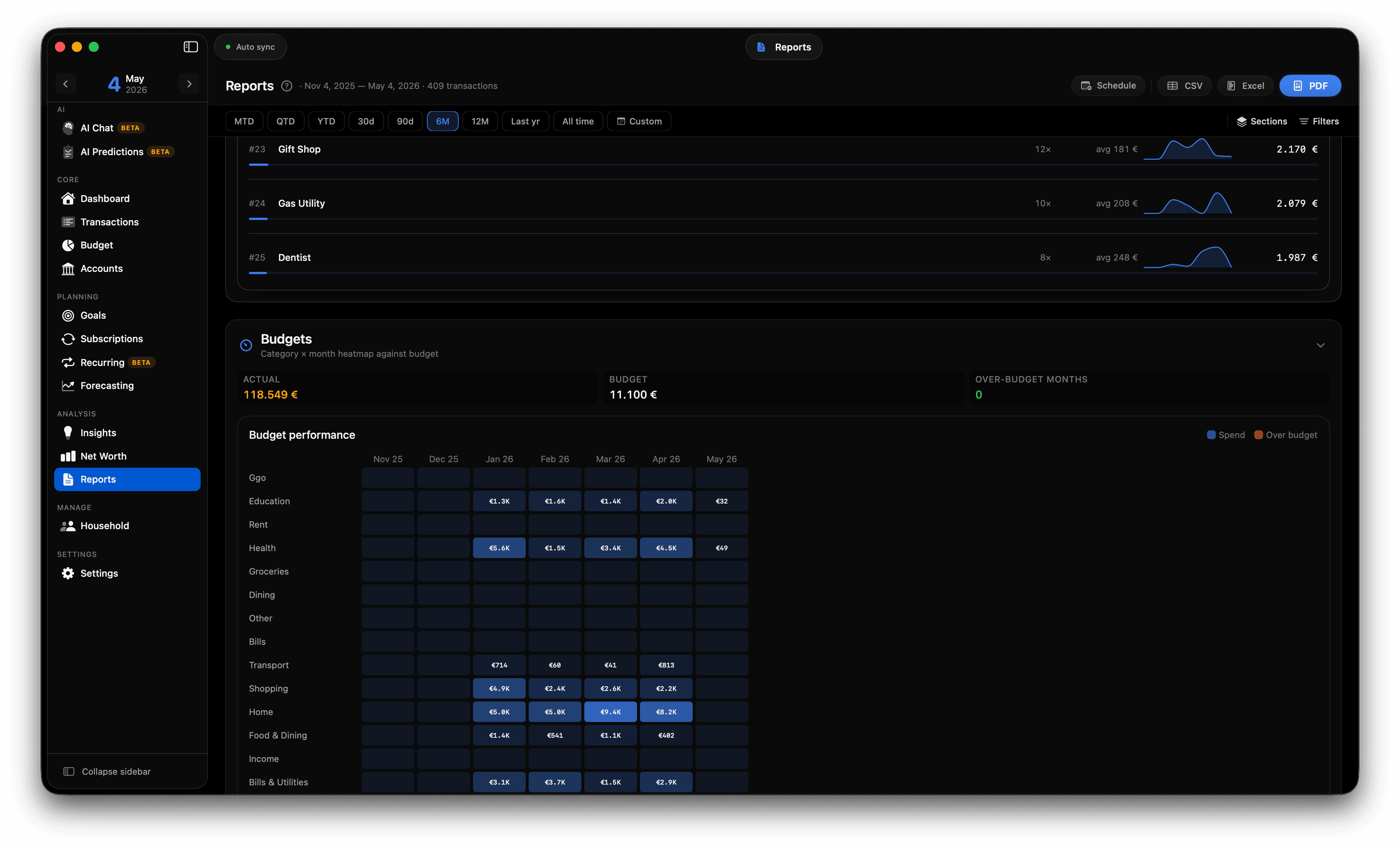
Task: Open Household management
Action: pos(127,526)
